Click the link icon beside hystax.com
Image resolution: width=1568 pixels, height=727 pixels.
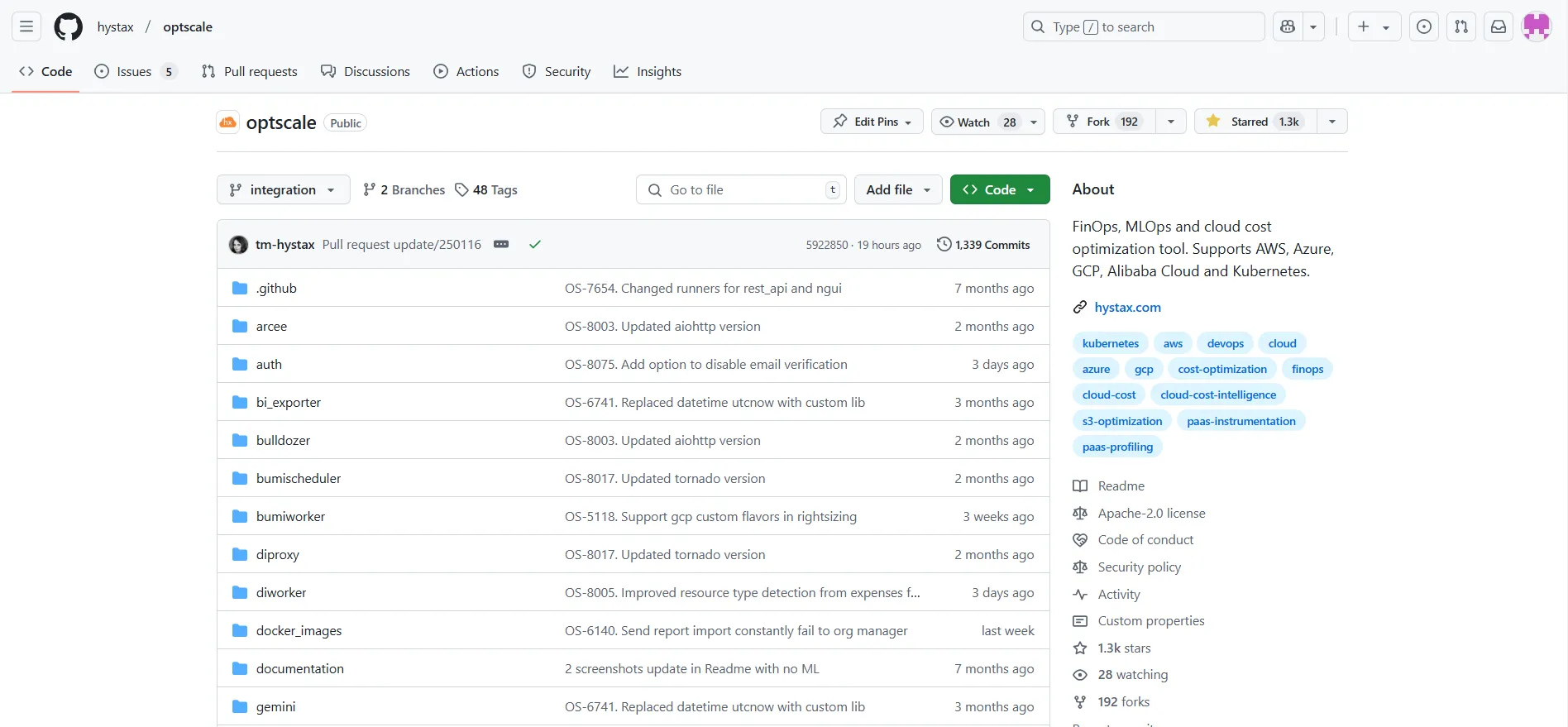1080,308
